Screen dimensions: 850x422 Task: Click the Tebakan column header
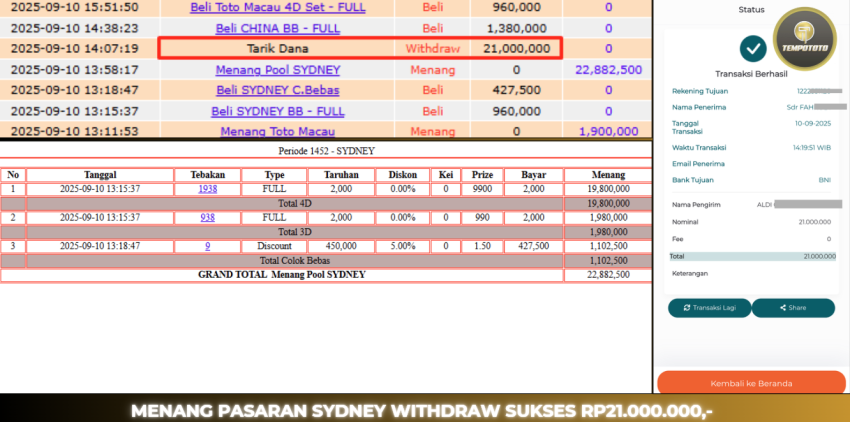click(x=208, y=175)
